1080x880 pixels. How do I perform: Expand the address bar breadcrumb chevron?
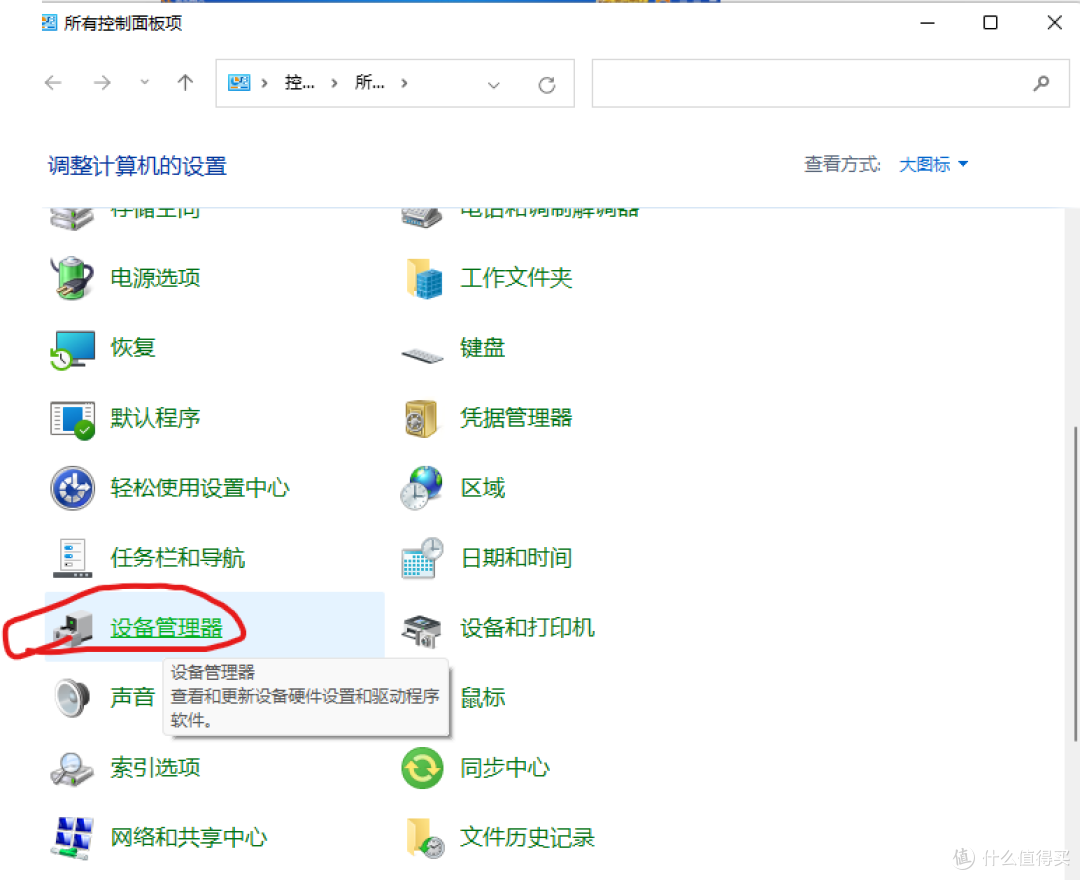pos(494,84)
